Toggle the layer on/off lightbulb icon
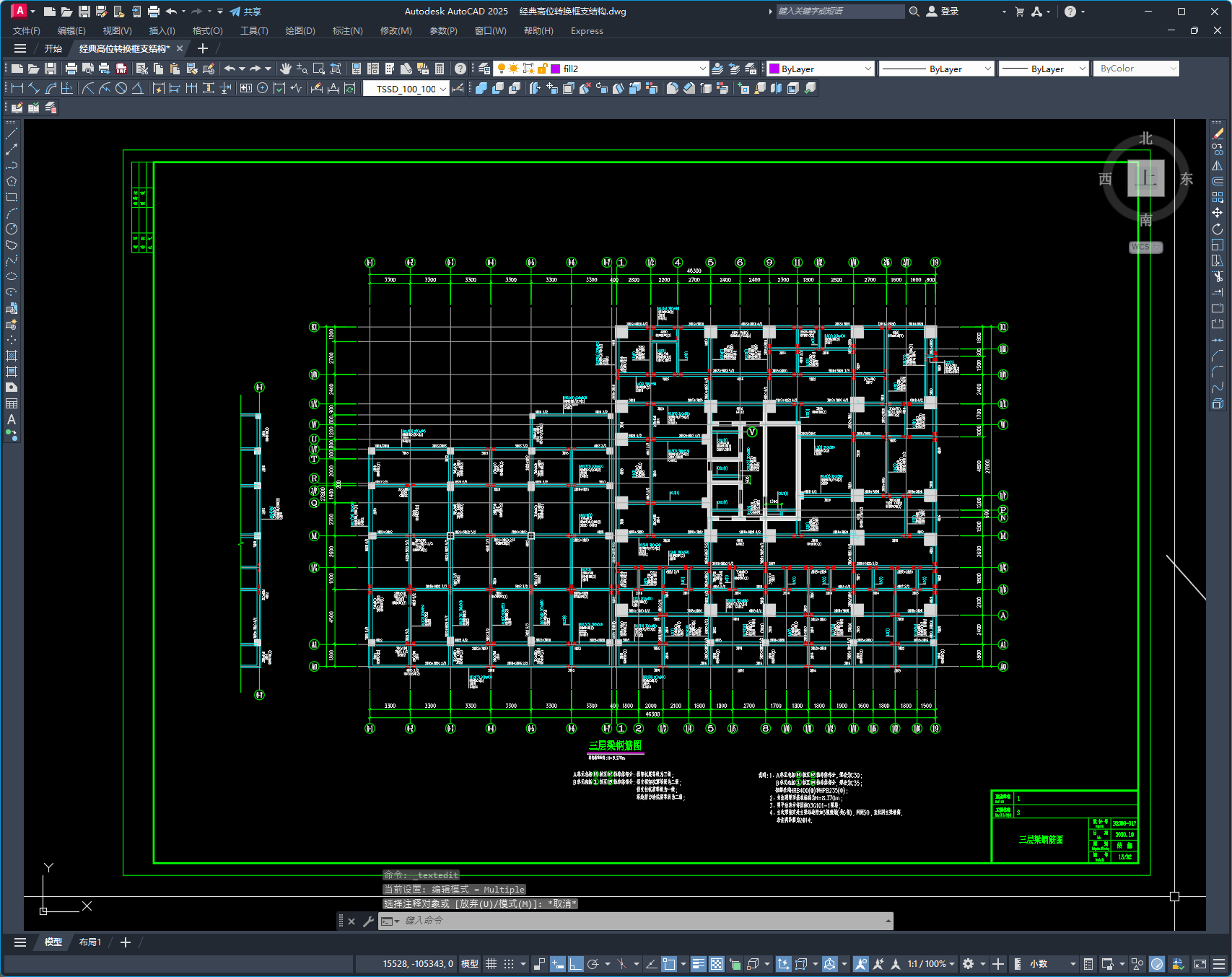 point(501,69)
